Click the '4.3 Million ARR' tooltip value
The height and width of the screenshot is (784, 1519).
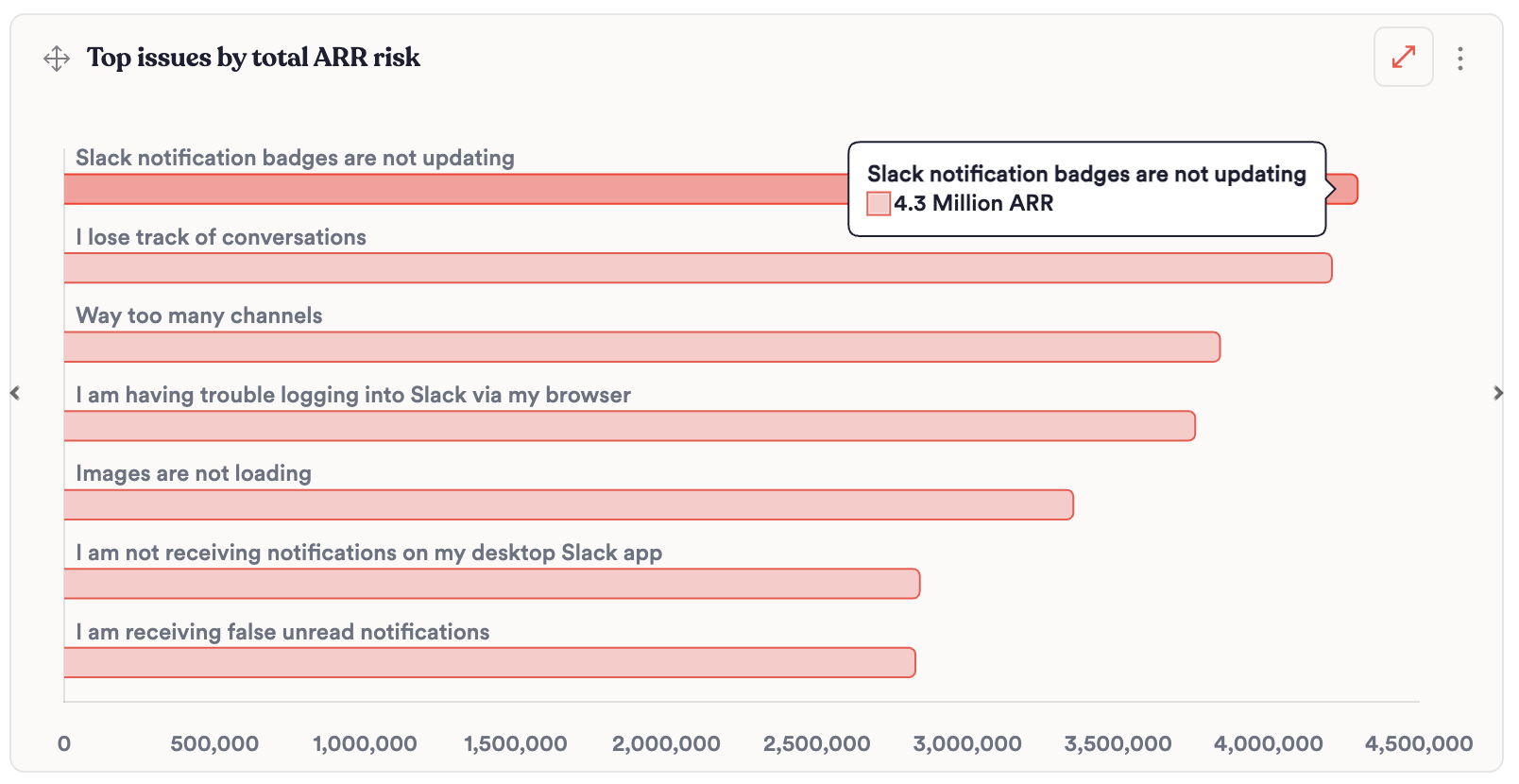pyautogui.click(x=973, y=204)
